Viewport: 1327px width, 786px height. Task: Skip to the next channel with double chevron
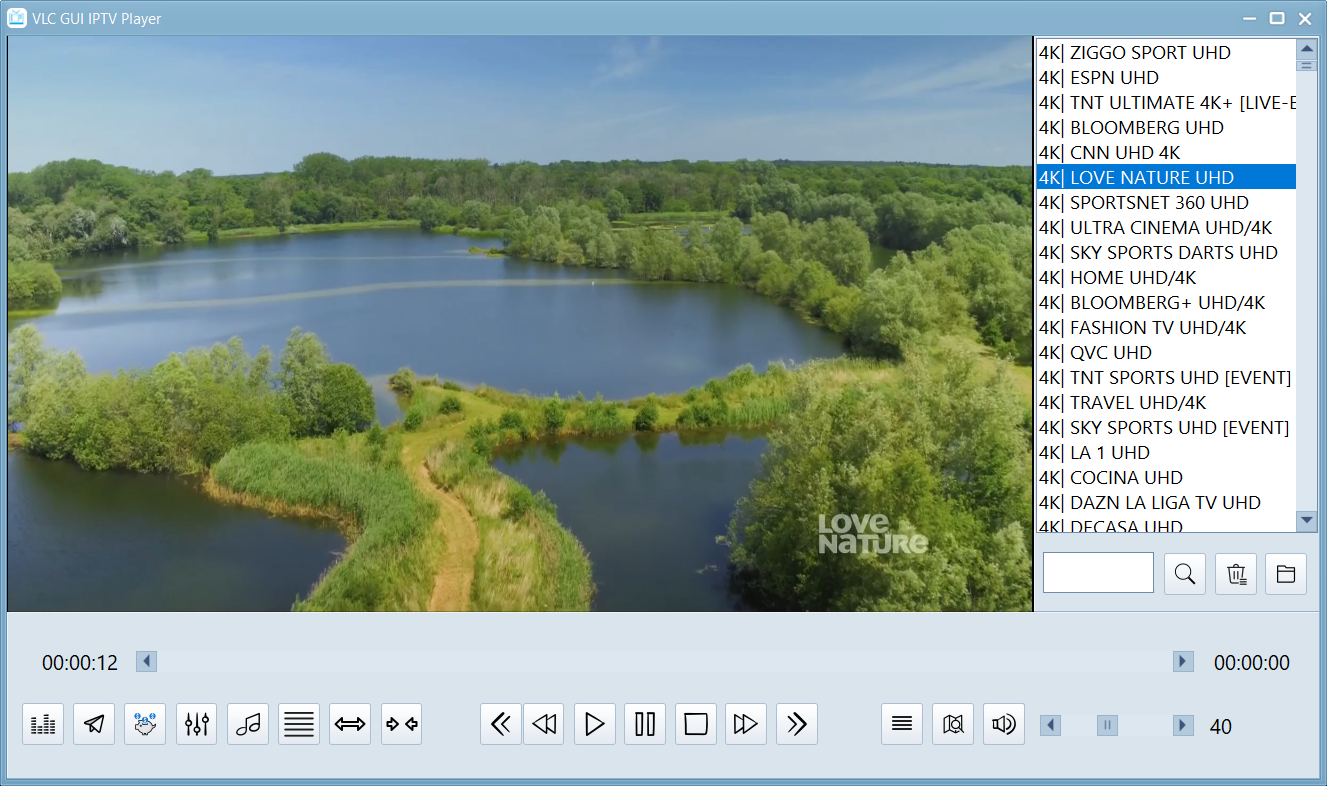[797, 724]
